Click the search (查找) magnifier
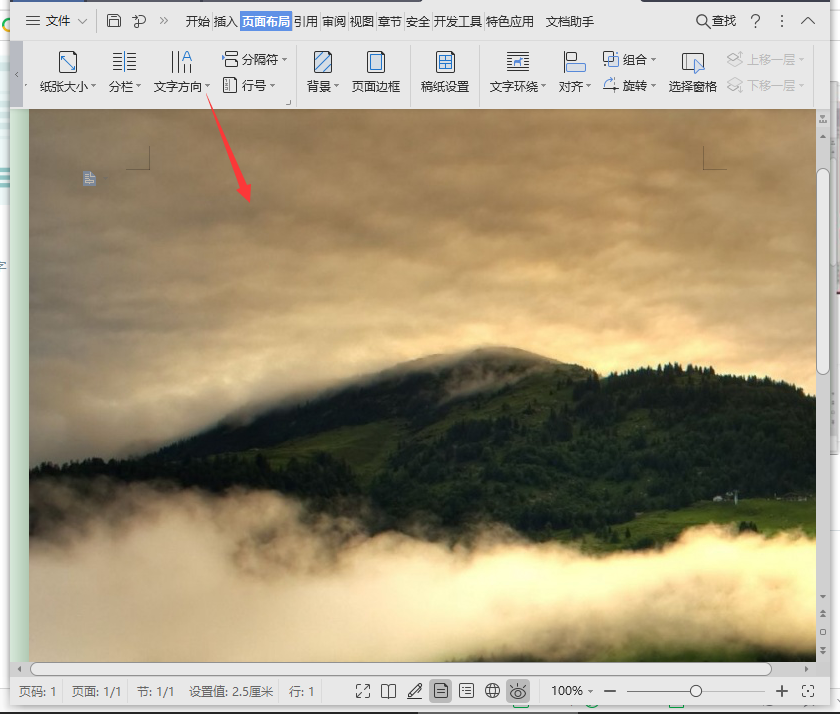This screenshot has height=714, width=840. tap(702, 21)
